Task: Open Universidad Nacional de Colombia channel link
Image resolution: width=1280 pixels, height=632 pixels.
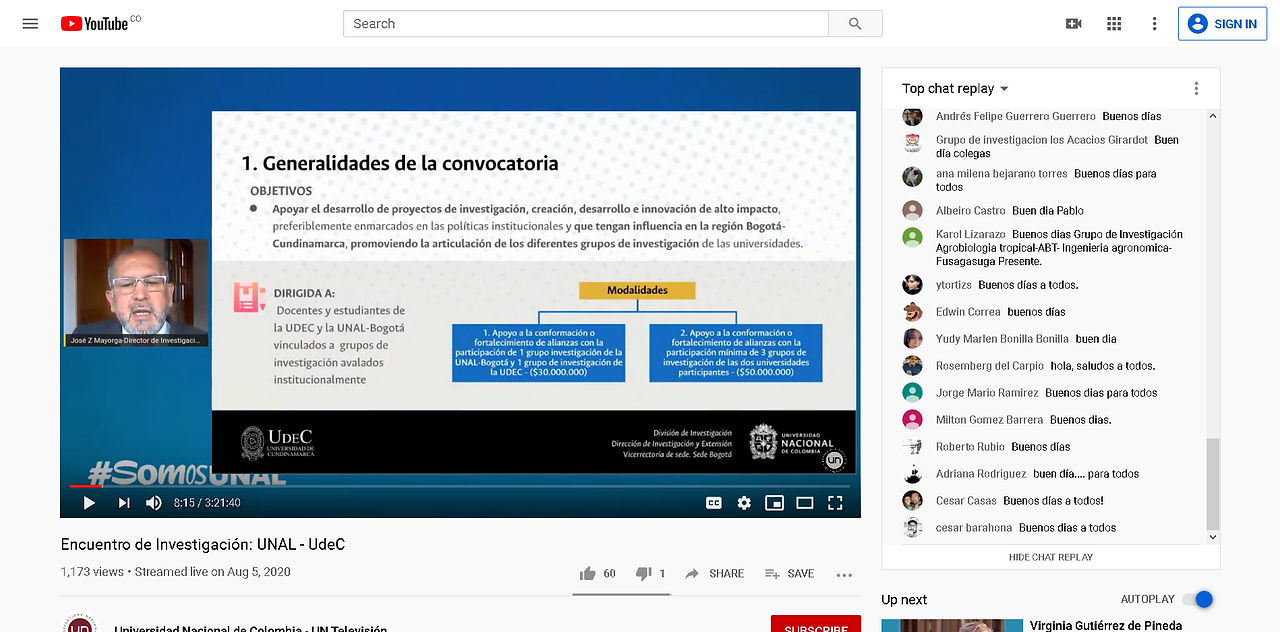Action: pos(251,628)
